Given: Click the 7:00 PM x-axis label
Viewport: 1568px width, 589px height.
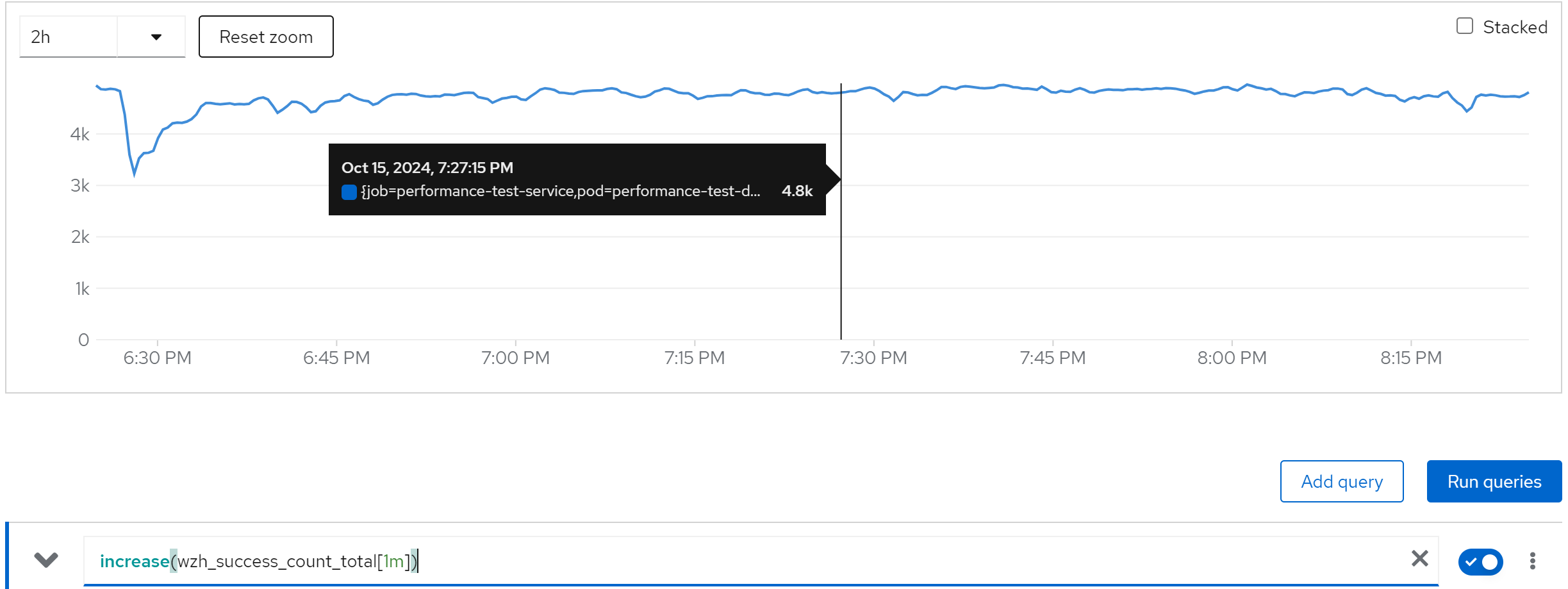Looking at the screenshot, I should [x=515, y=358].
